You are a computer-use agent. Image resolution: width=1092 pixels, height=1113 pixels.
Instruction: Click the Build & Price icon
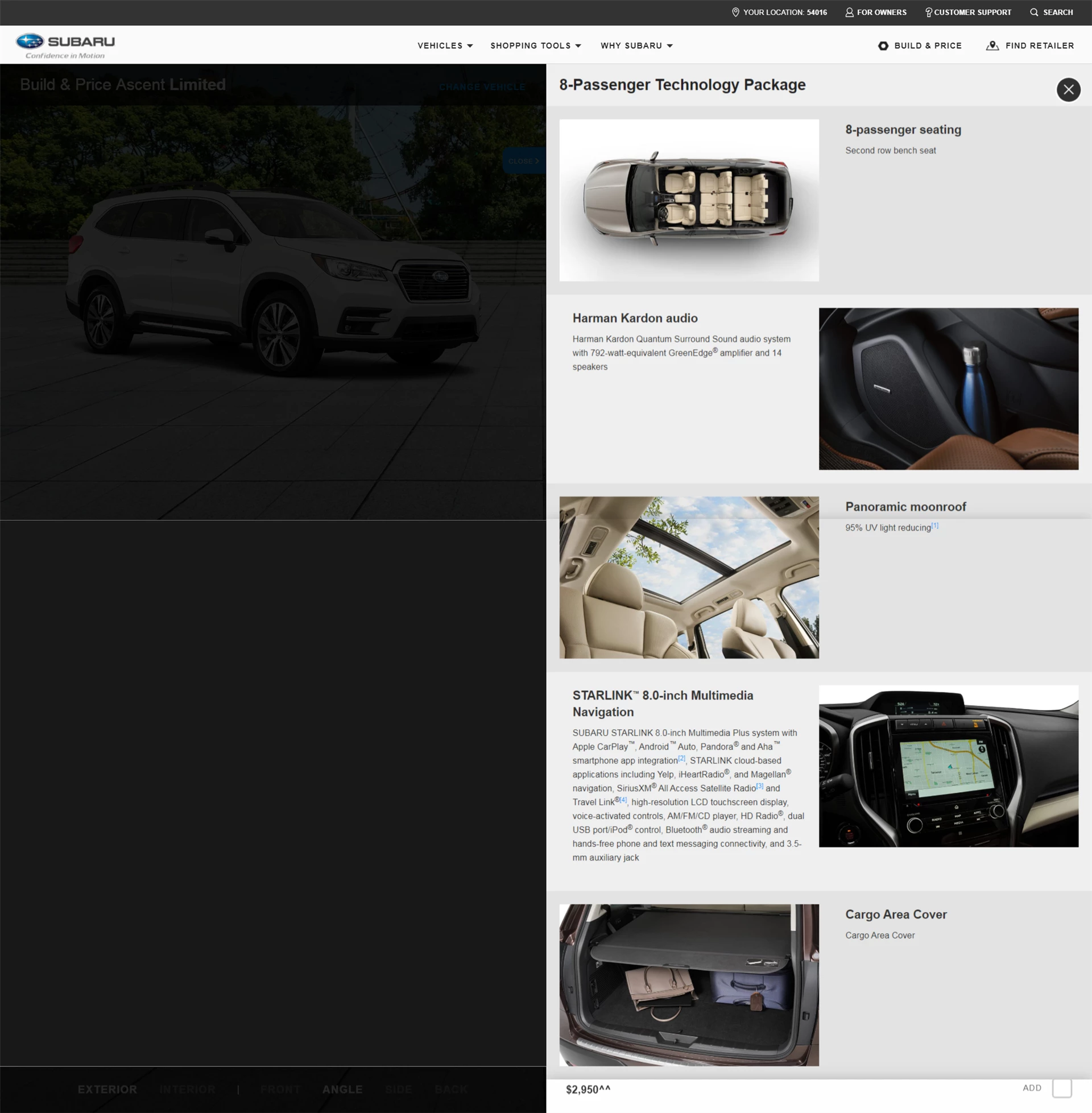coord(883,46)
